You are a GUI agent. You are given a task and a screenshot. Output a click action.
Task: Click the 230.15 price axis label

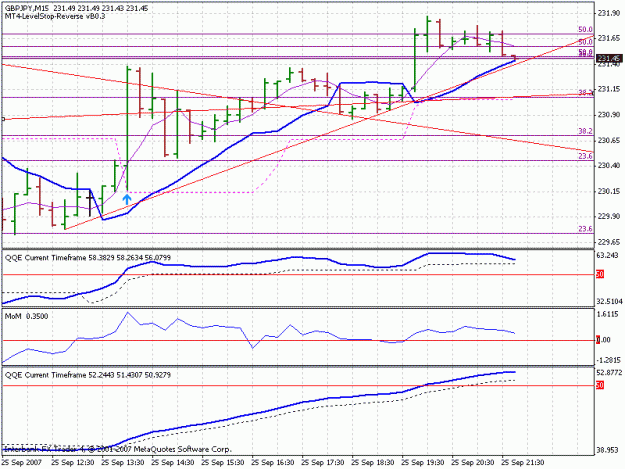[609, 191]
